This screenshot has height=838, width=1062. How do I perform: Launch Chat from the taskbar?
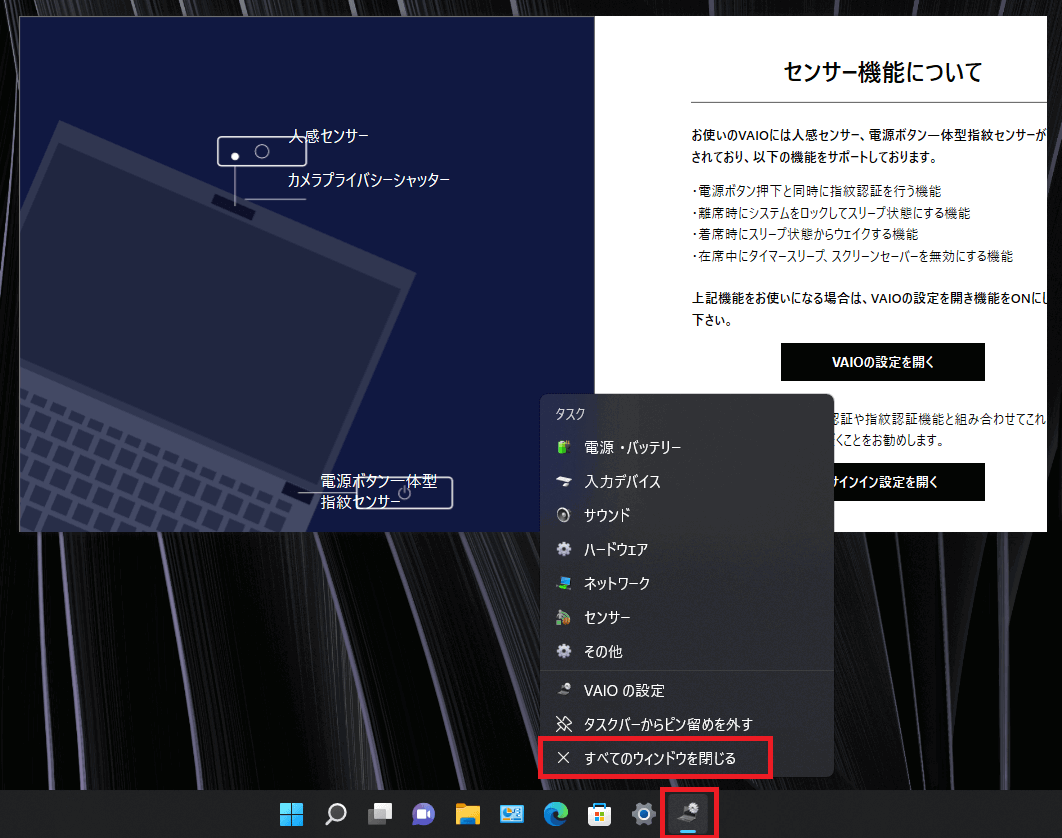click(423, 814)
